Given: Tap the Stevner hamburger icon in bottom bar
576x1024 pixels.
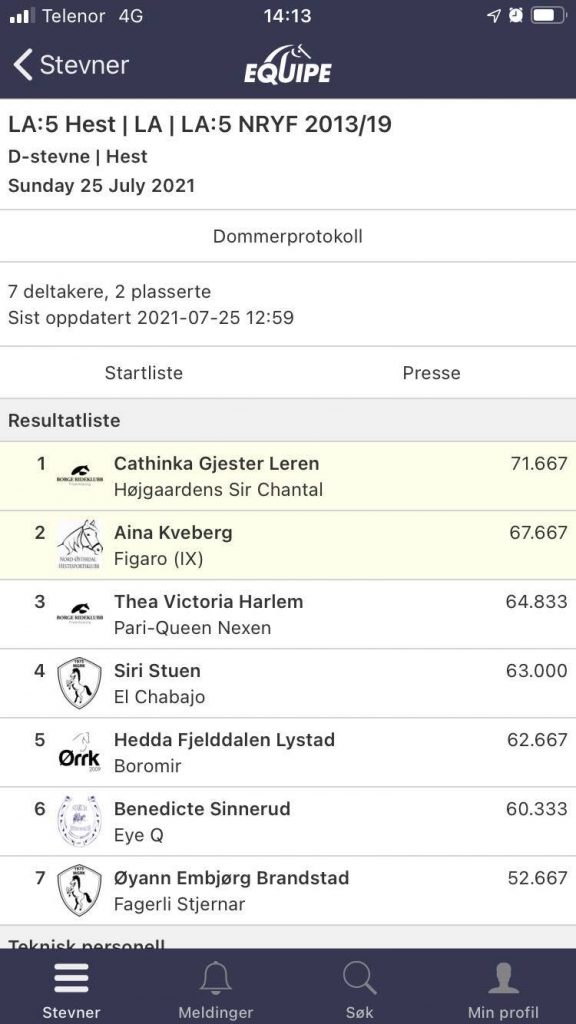Looking at the screenshot, I should point(71,979).
